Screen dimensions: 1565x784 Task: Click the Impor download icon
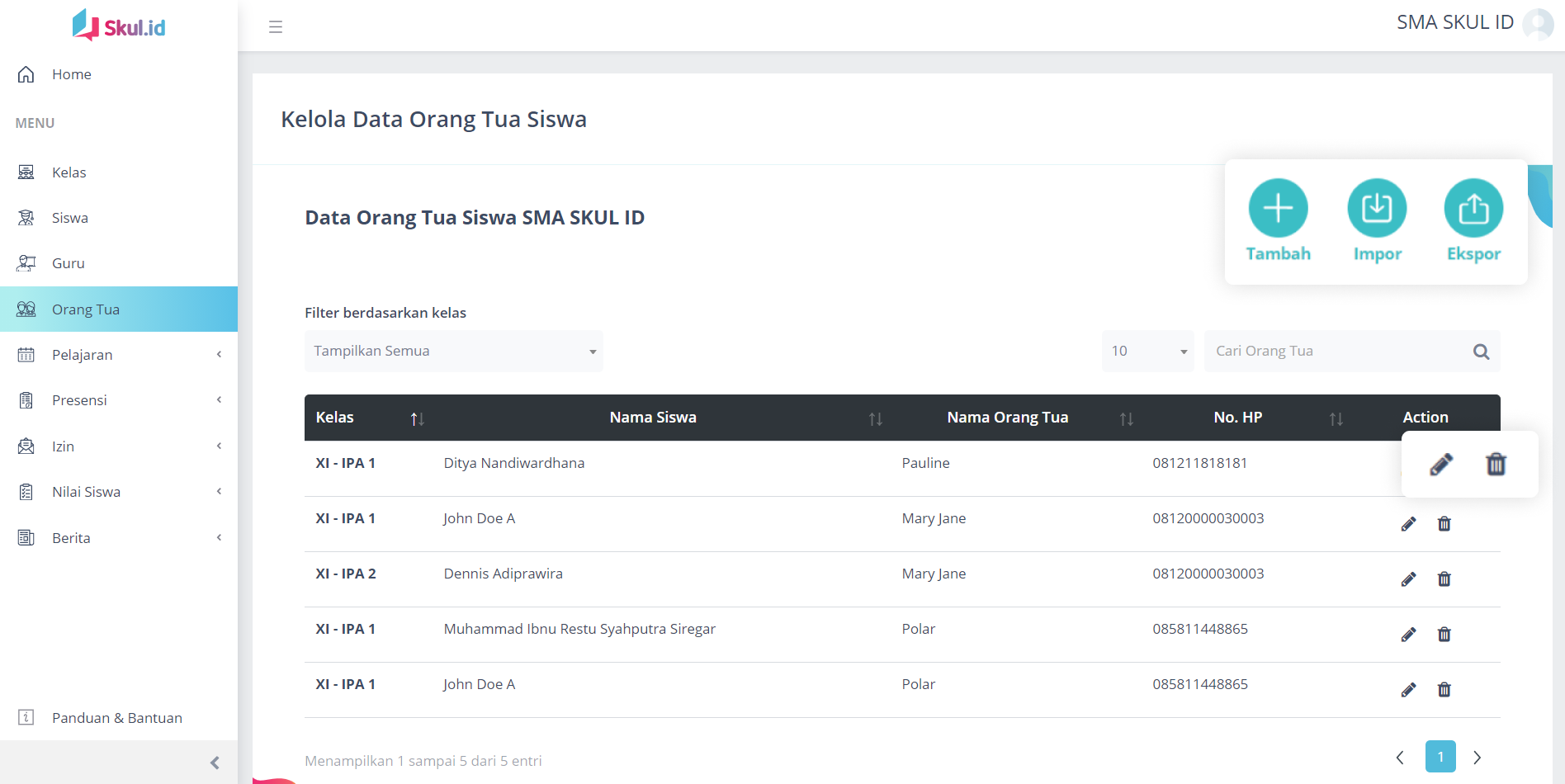pos(1376,208)
